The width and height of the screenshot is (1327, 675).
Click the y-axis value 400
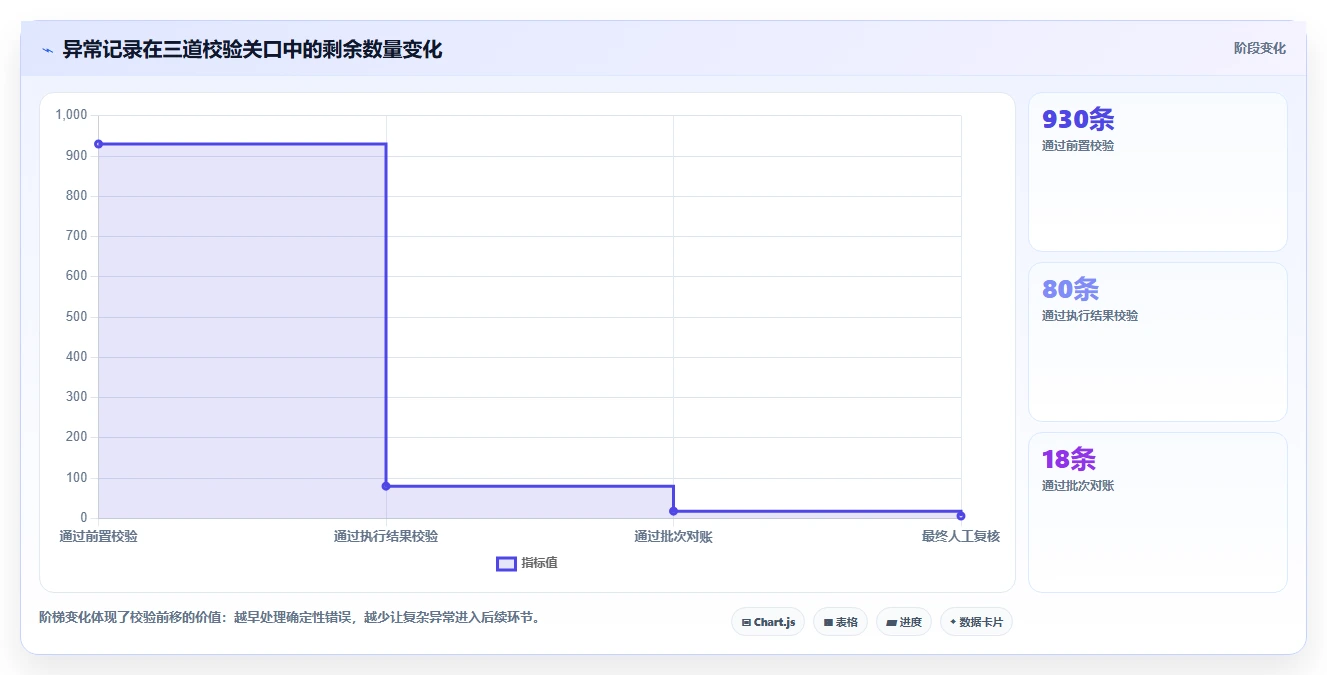click(77, 357)
